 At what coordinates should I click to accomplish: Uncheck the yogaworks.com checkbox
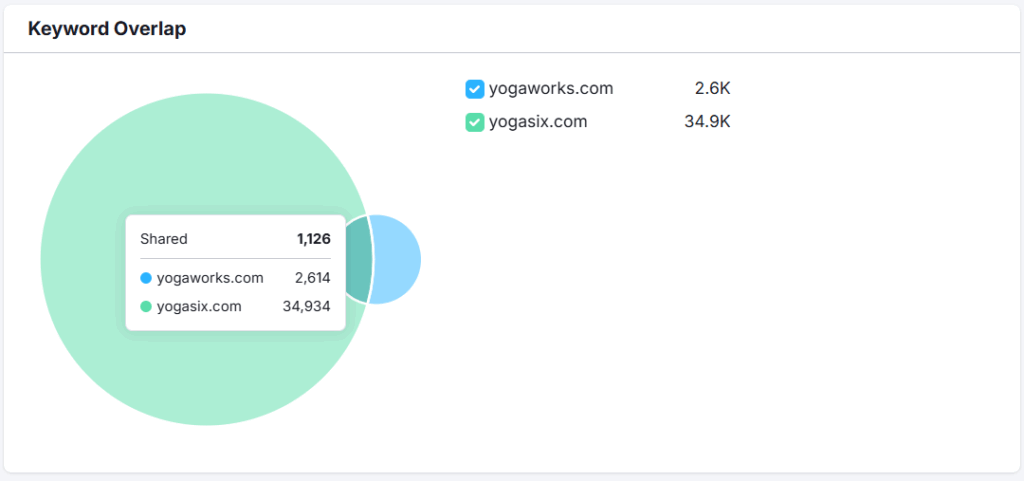tap(475, 89)
